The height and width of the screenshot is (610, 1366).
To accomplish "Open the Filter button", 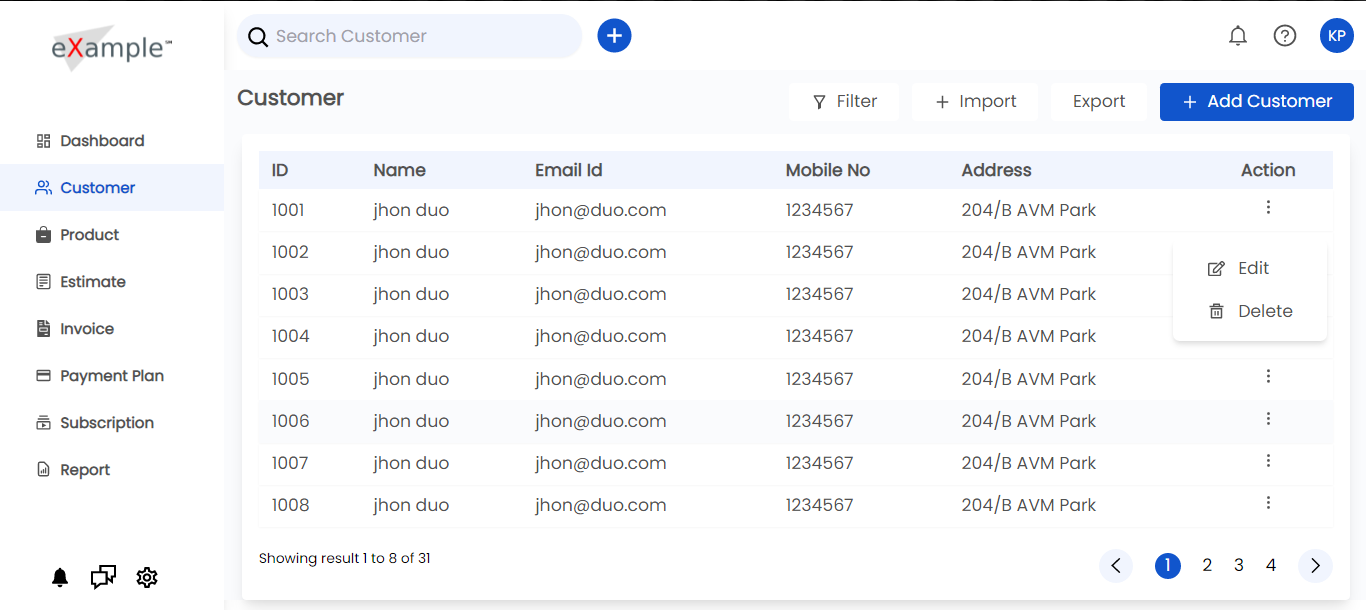I will pyautogui.click(x=844, y=101).
